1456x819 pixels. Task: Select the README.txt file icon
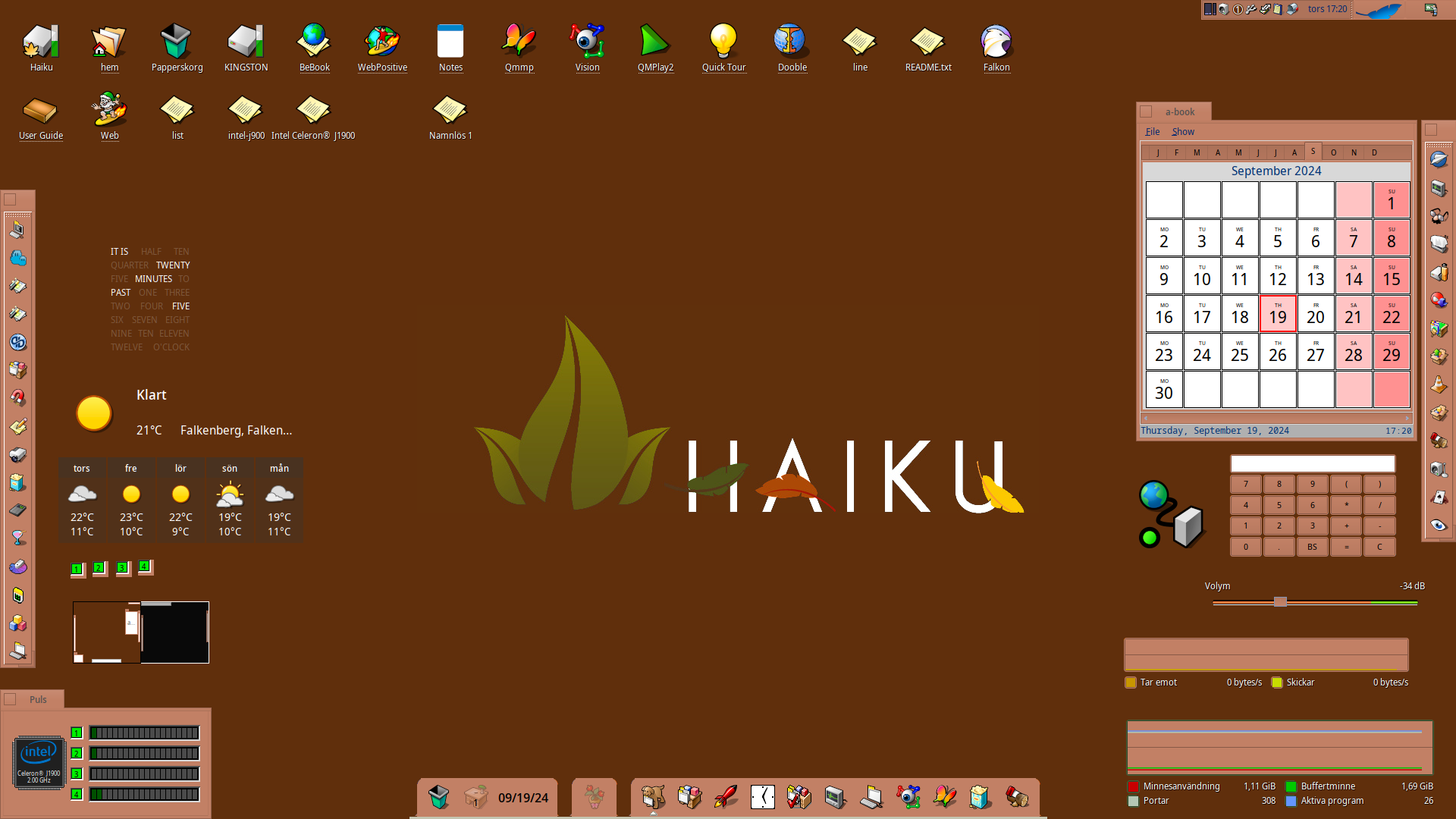[x=928, y=42]
